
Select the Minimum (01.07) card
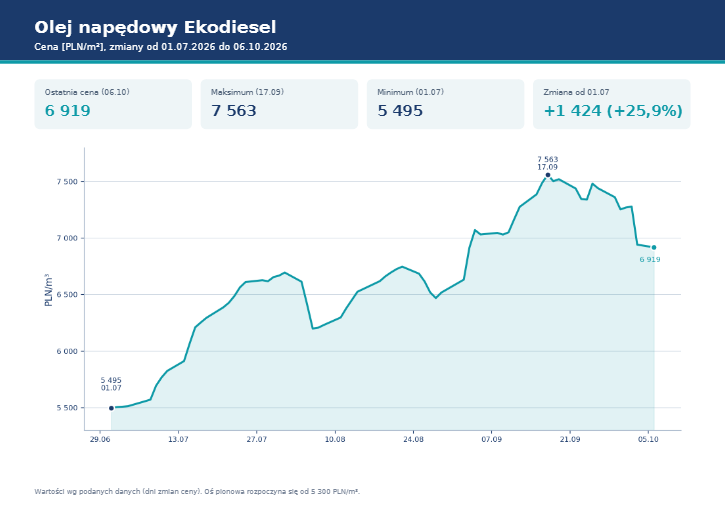(x=445, y=104)
